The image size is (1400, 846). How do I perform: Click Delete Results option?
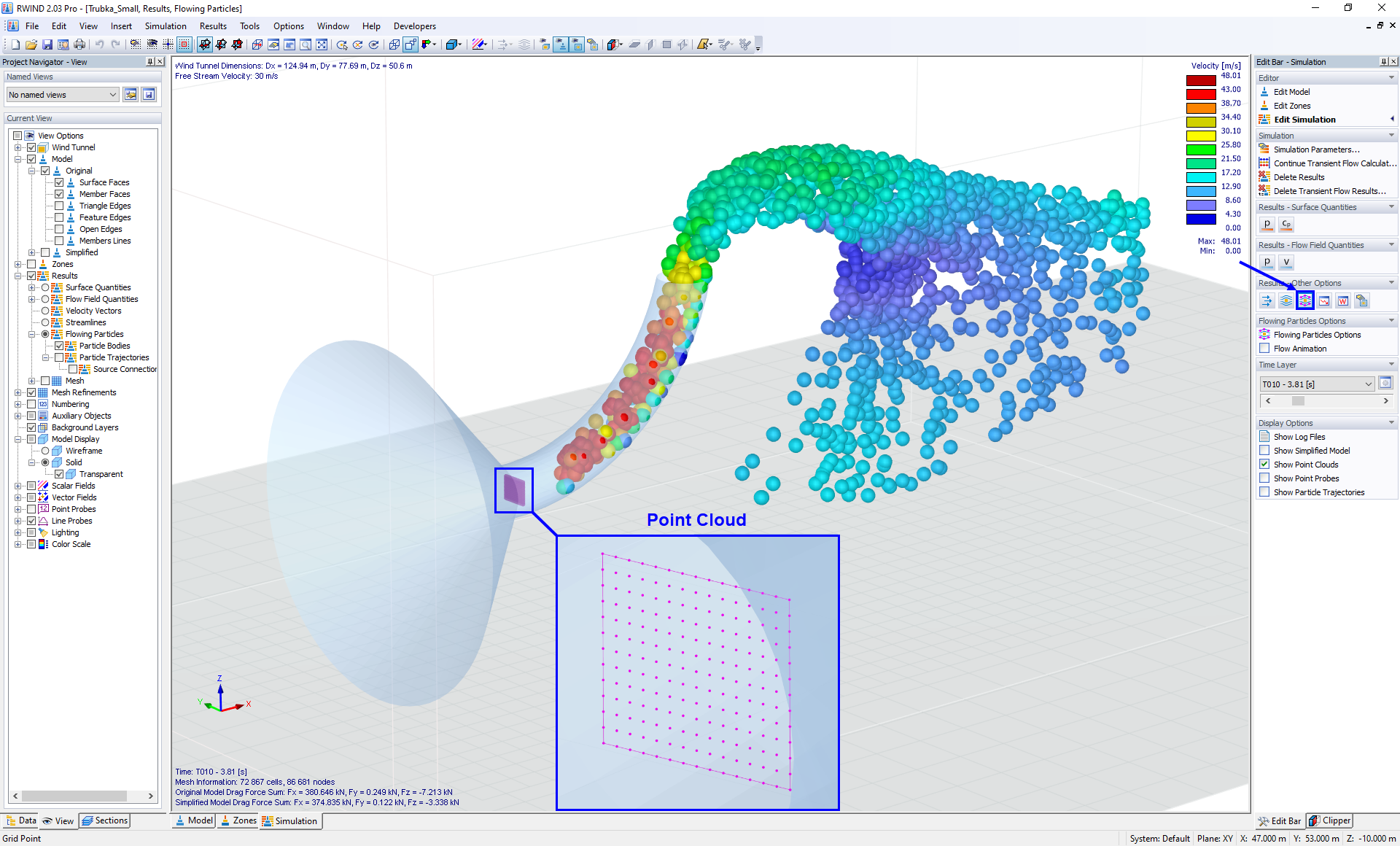[1299, 177]
